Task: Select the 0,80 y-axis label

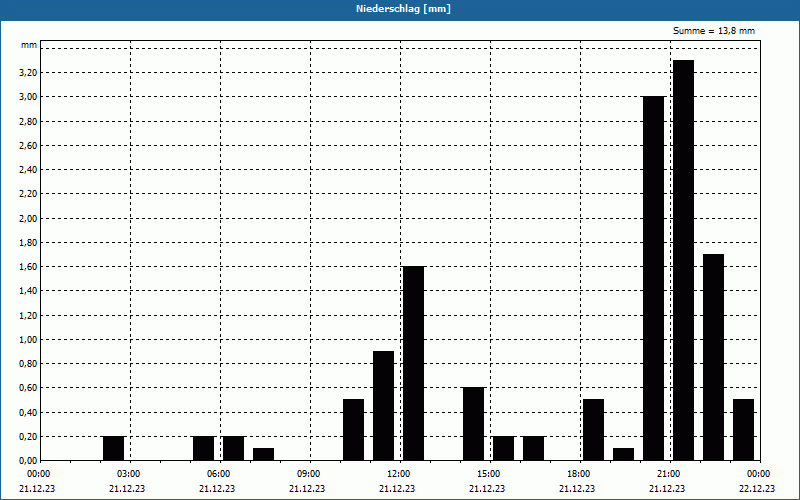Action: point(28,364)
